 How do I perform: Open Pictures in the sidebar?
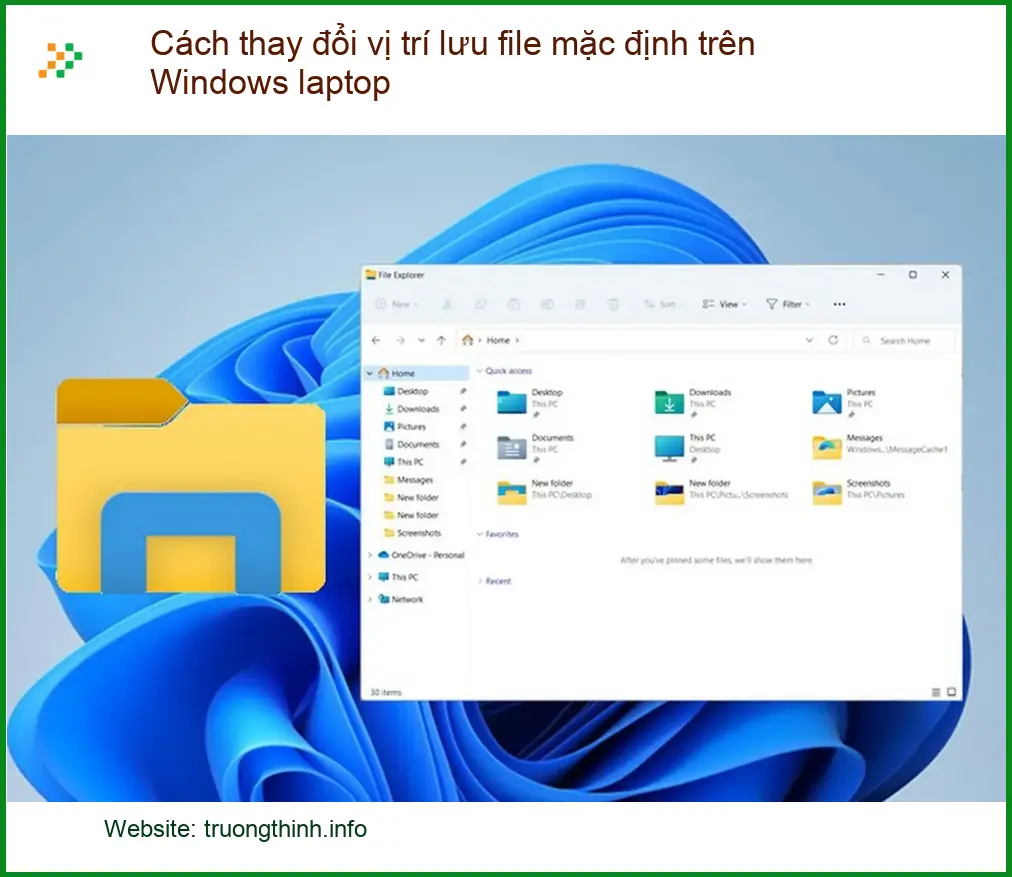[411, 427]
